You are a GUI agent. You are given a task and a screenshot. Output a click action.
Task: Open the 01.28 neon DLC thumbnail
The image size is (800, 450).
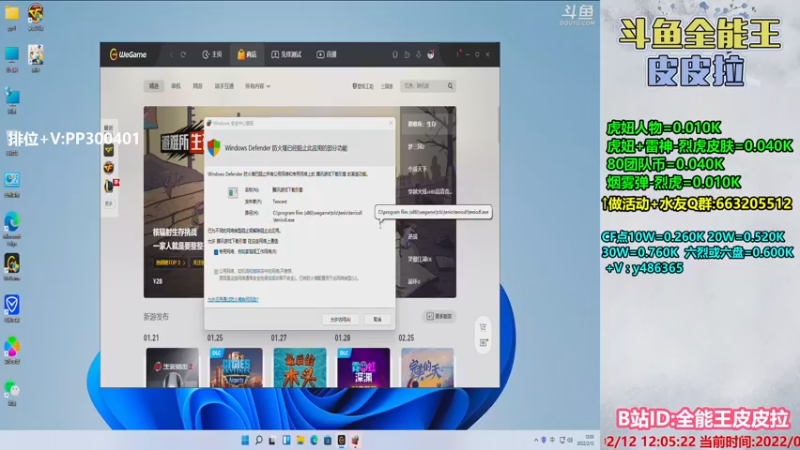pos(364,367)
